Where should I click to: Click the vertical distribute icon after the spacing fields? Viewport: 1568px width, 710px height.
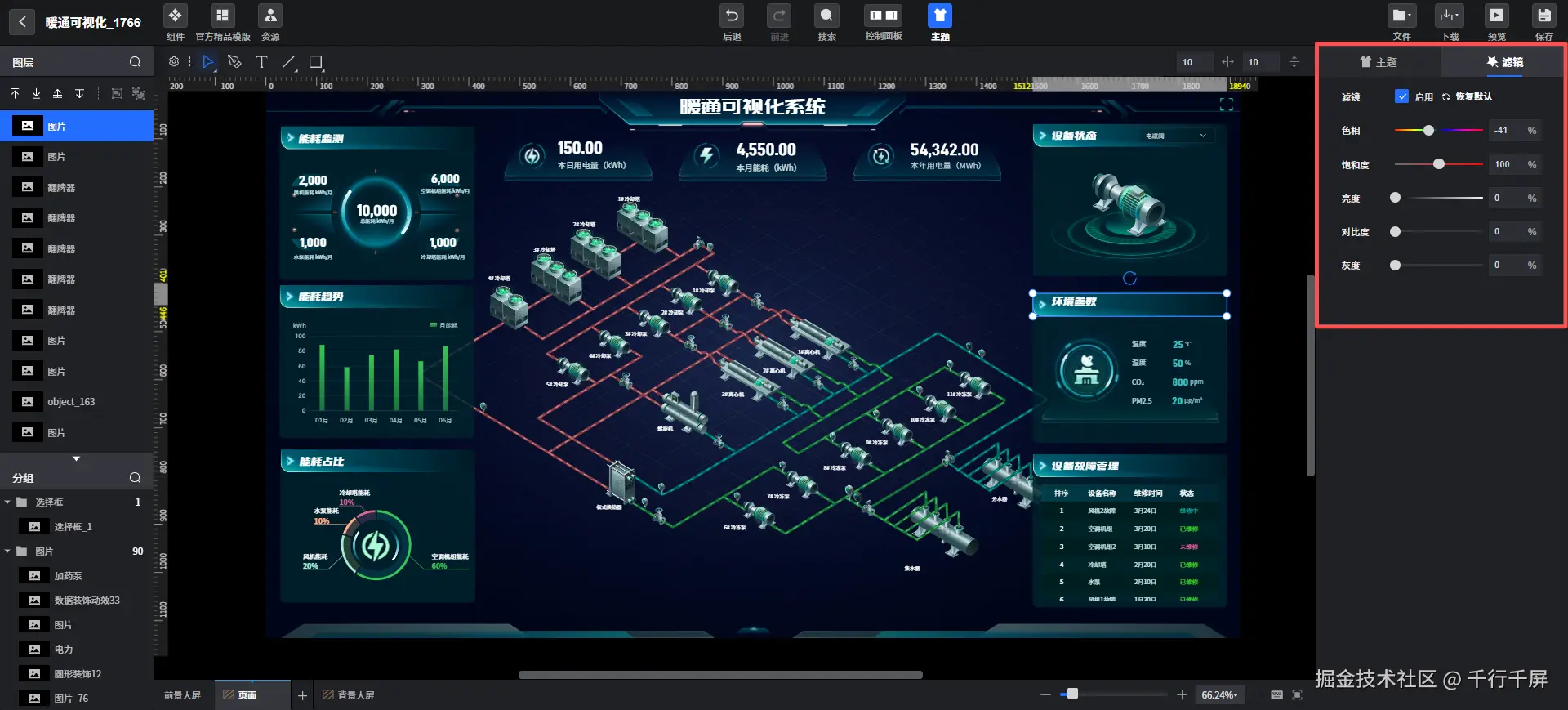coord(1294,62)
